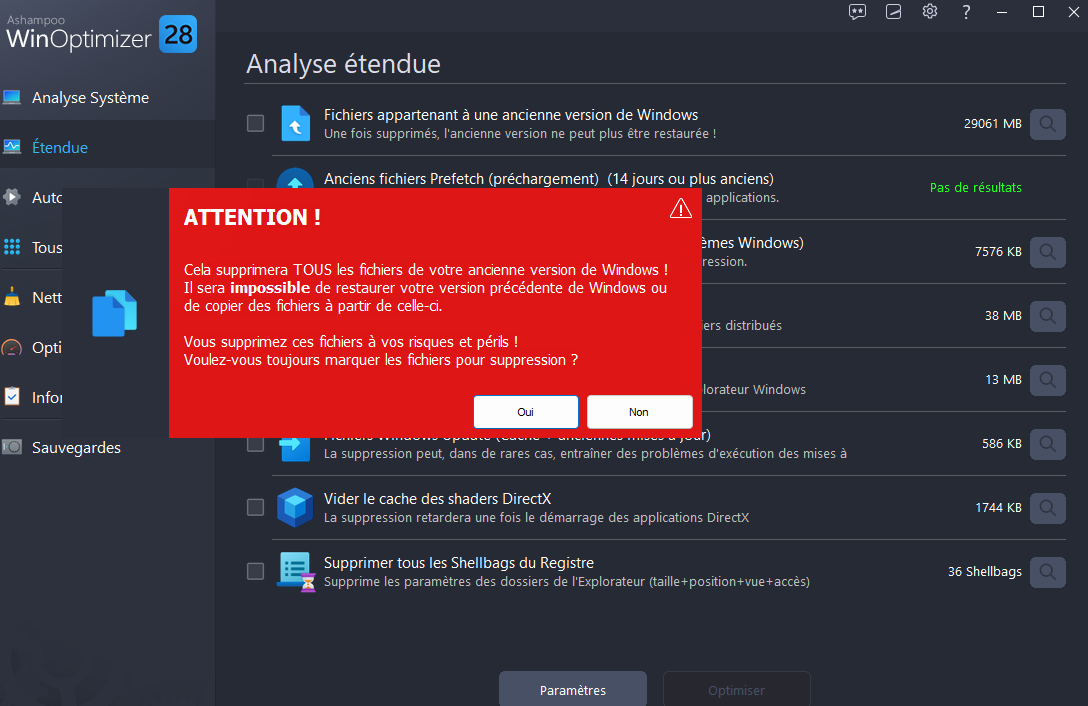Image resolution: width=1088 pixels, height=706 pixels.
Task: Open settings gear in title bar
Action: point(930,12)
